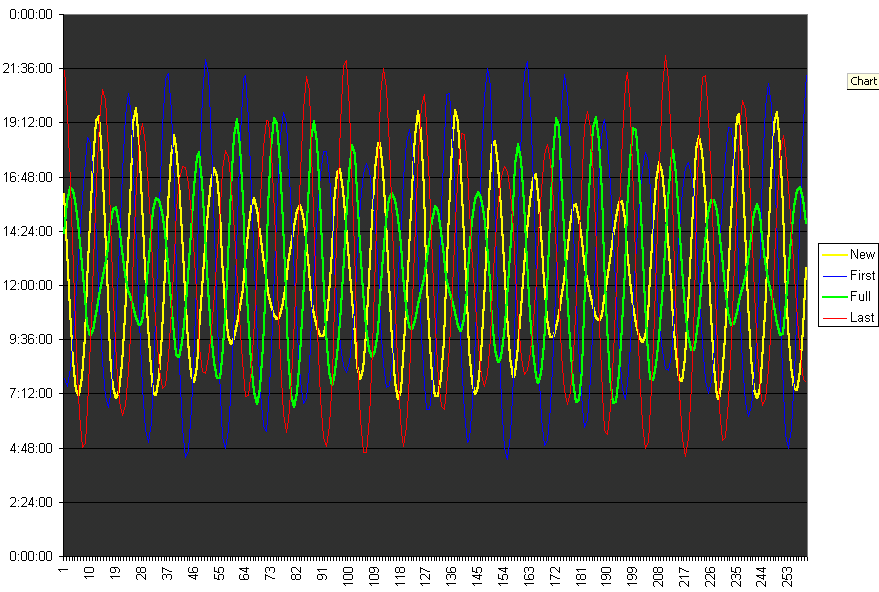The height and width of the screenshot is (592, 879).
Task: Click the x-axis label 181
Action: click(581, 576)
